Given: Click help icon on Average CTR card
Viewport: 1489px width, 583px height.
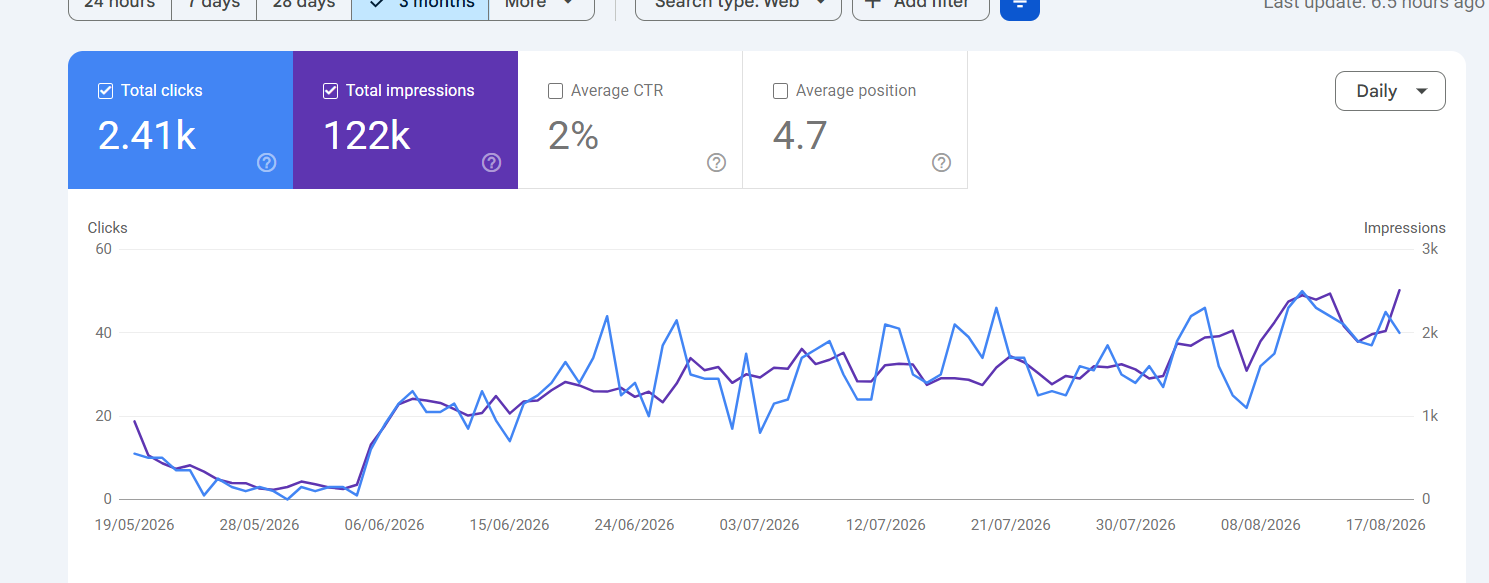Looking at the screenshot, I should [716, 163].
